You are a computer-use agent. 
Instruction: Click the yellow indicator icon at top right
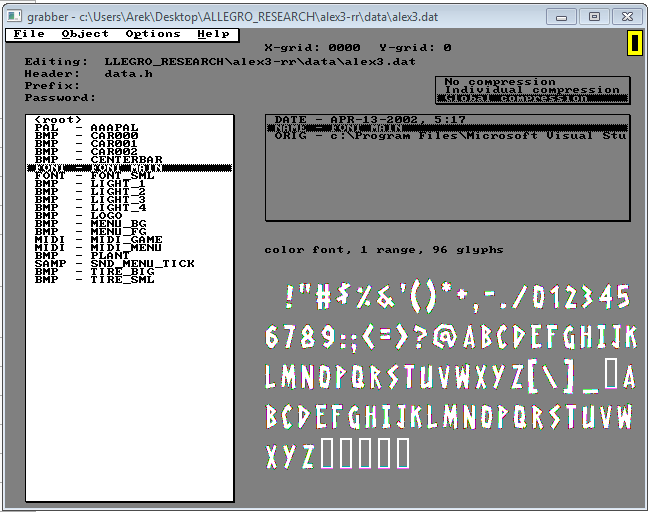[x=634, y=43]
